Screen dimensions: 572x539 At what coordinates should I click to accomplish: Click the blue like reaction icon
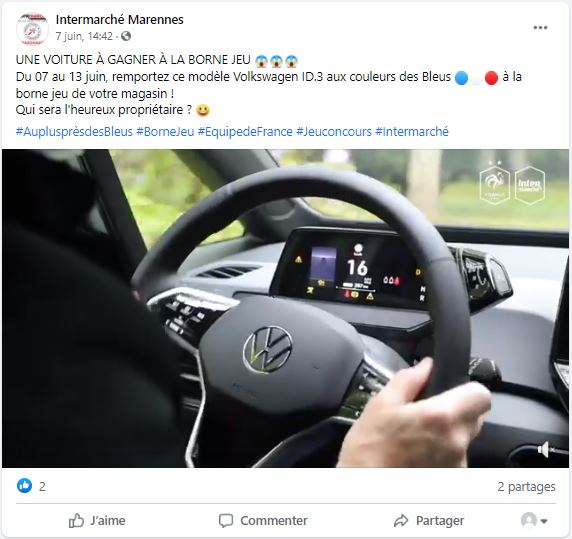pyautogui.click(x=24, y=486)
